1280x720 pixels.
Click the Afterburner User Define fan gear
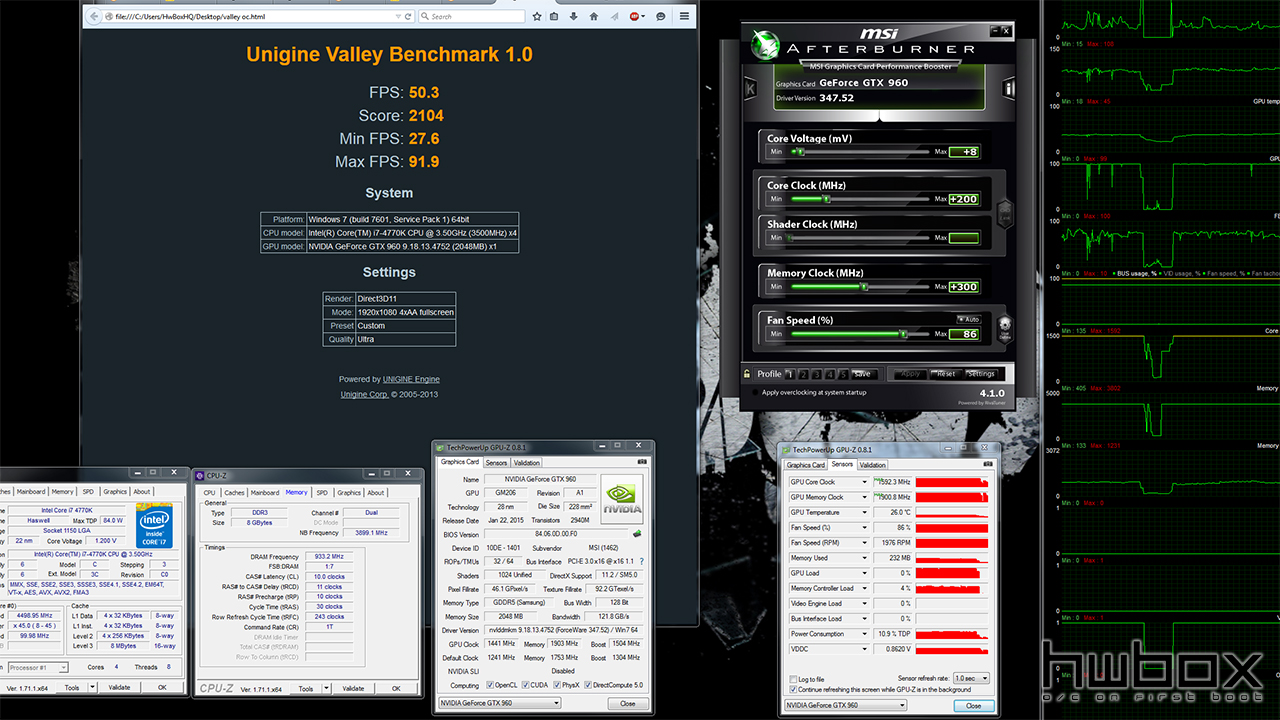click(x=1005, y=327)
